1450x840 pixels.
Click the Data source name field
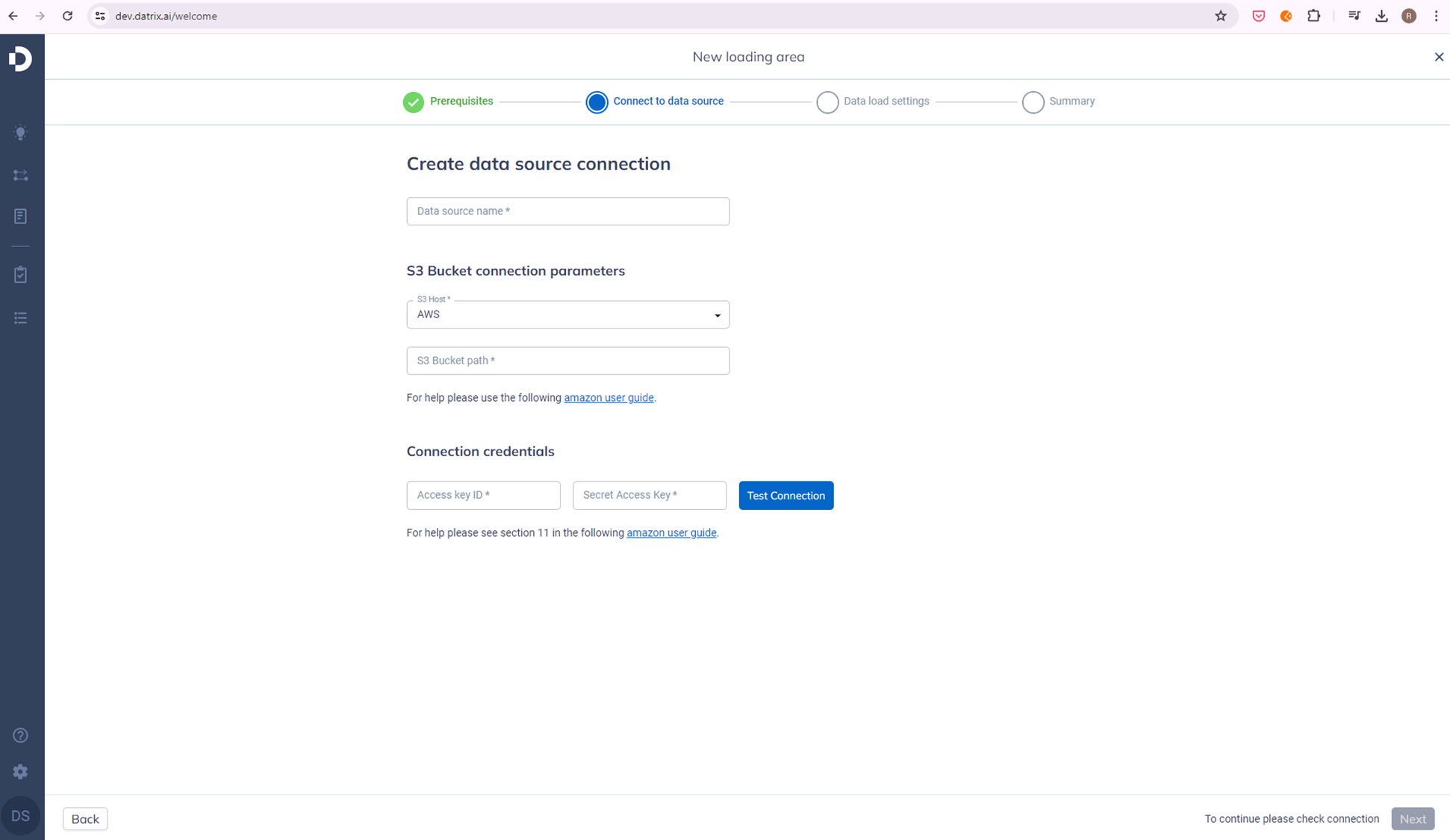pos(567,211)
